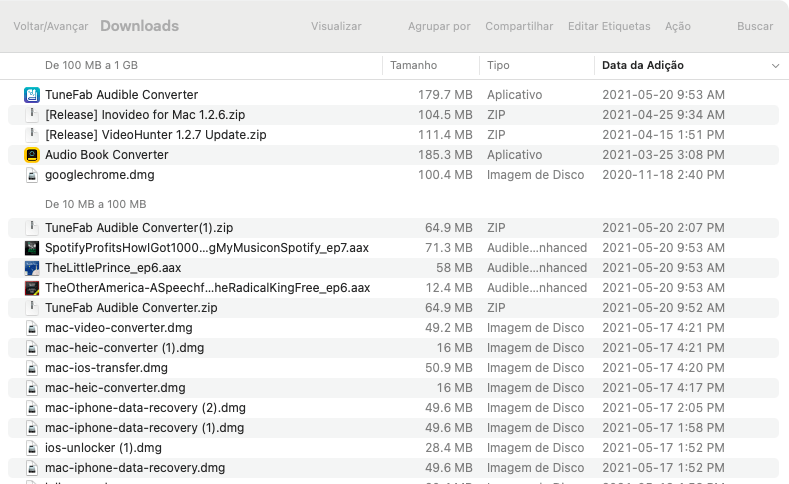Click the mac-iphone-data-recovery.dmg file icon
The width and height of the screenshot is (789, 484).
(32, 468)
